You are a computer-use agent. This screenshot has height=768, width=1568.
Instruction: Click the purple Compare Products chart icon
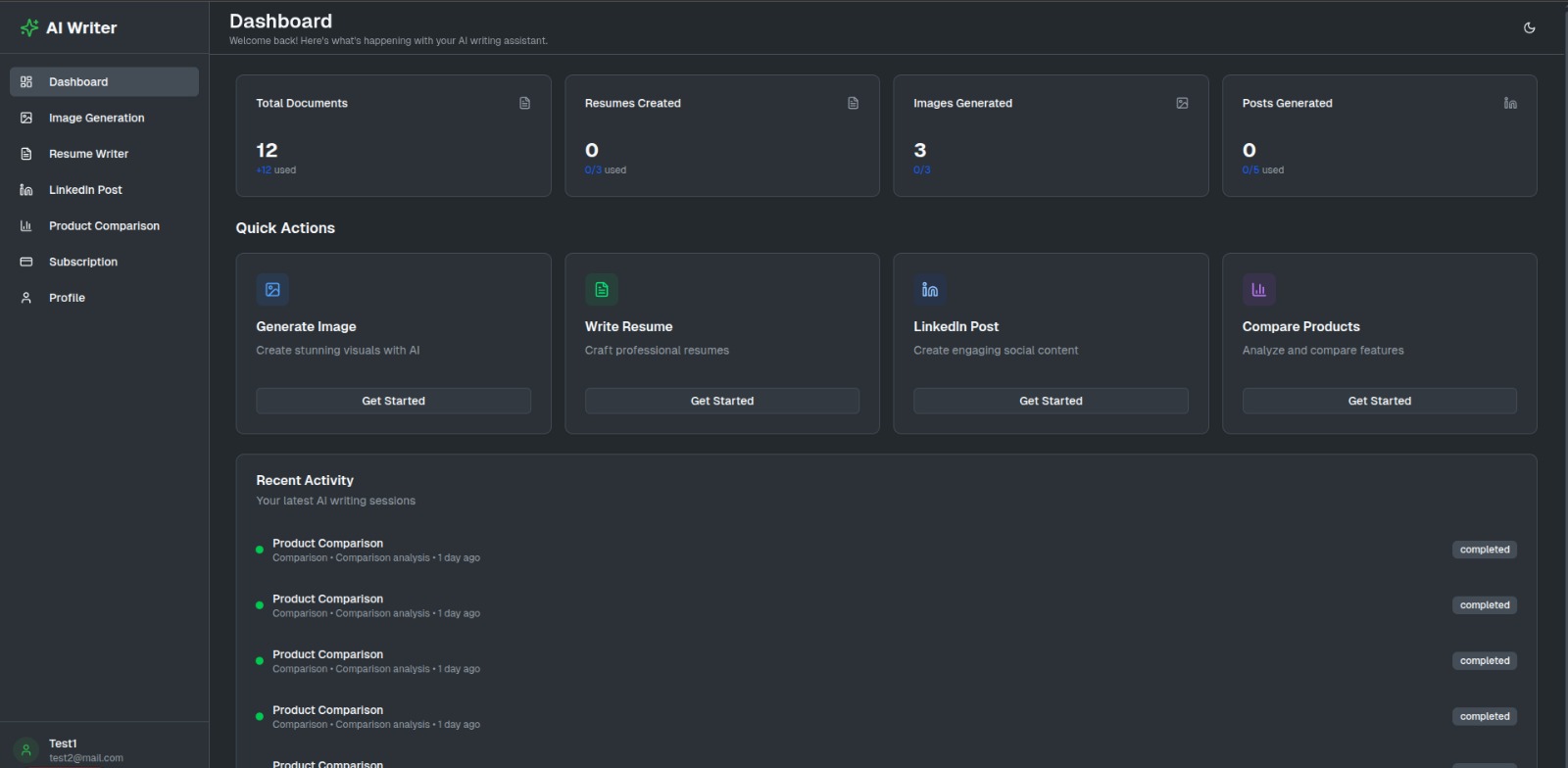pos(1258,290)
